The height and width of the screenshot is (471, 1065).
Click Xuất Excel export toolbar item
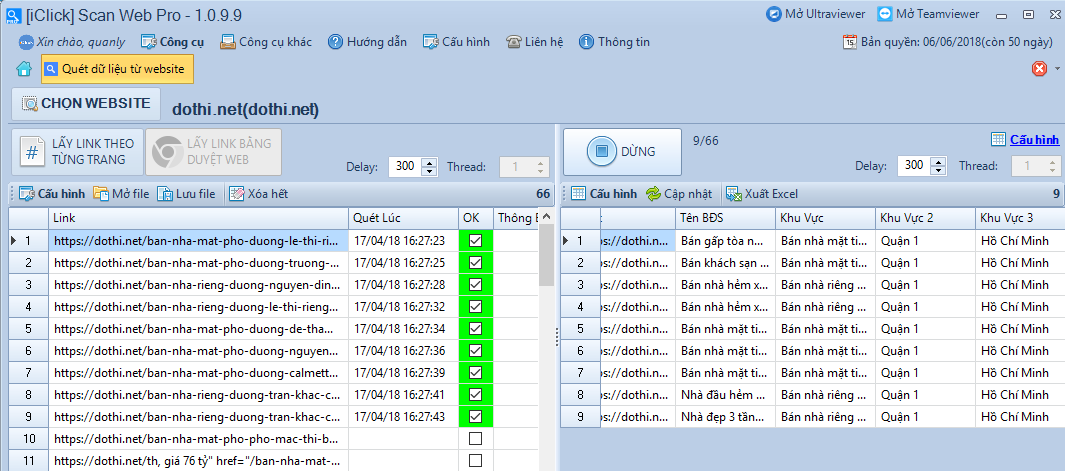pos(762,194)
